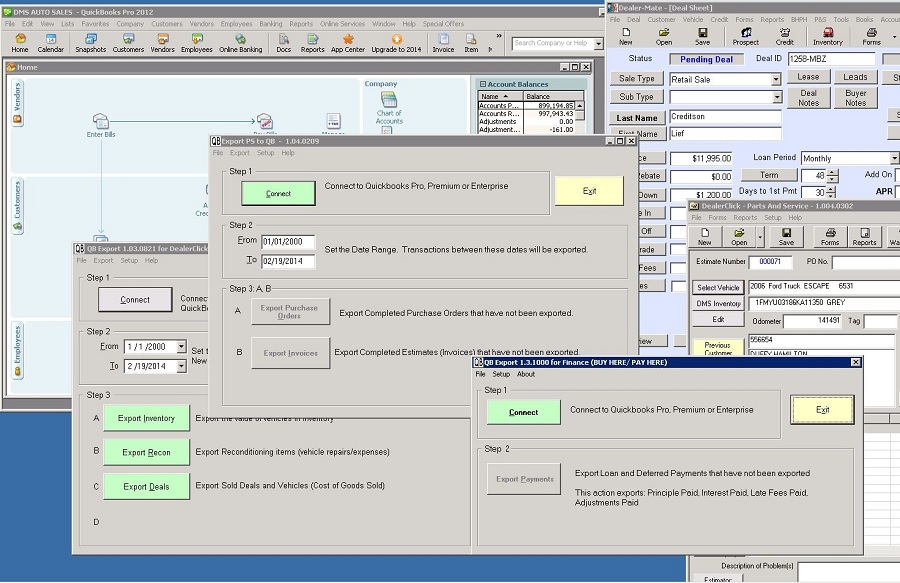Open Reports icon in QuickBooks icon bar

(x=312, y=43)
